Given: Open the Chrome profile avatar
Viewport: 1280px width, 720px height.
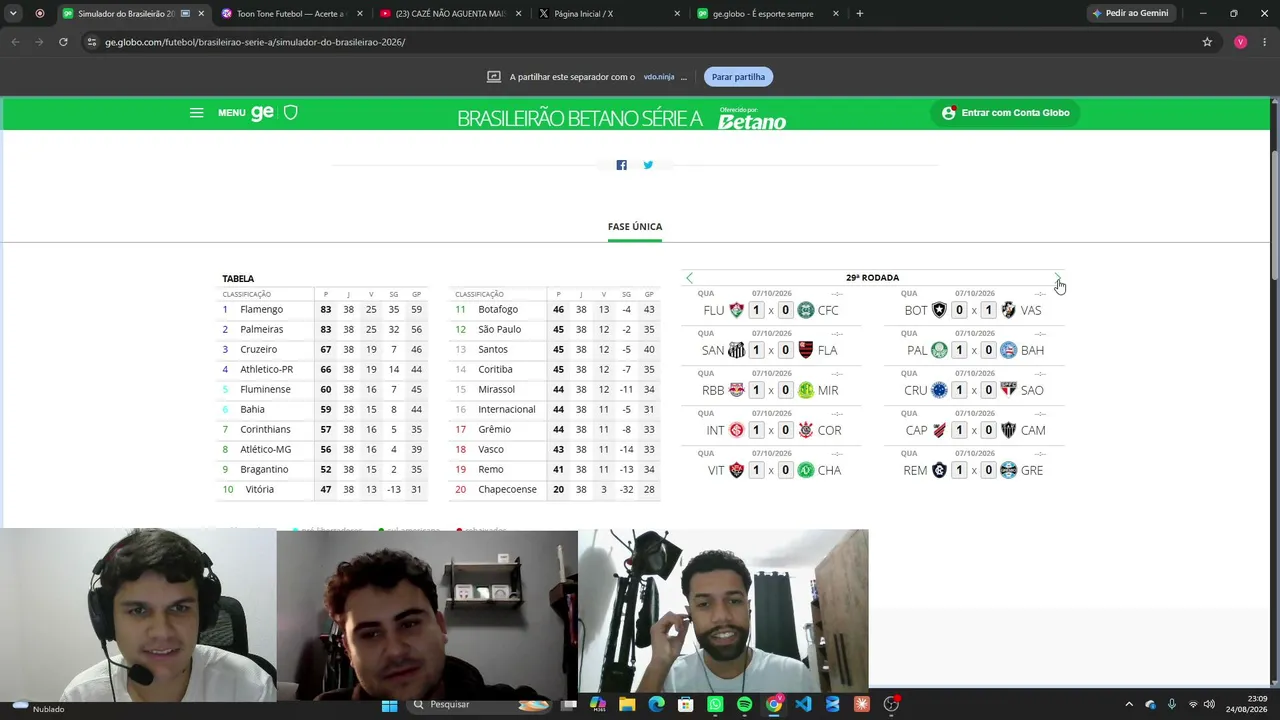Looking at the screenshot, I should click(x=1240, y=42).
